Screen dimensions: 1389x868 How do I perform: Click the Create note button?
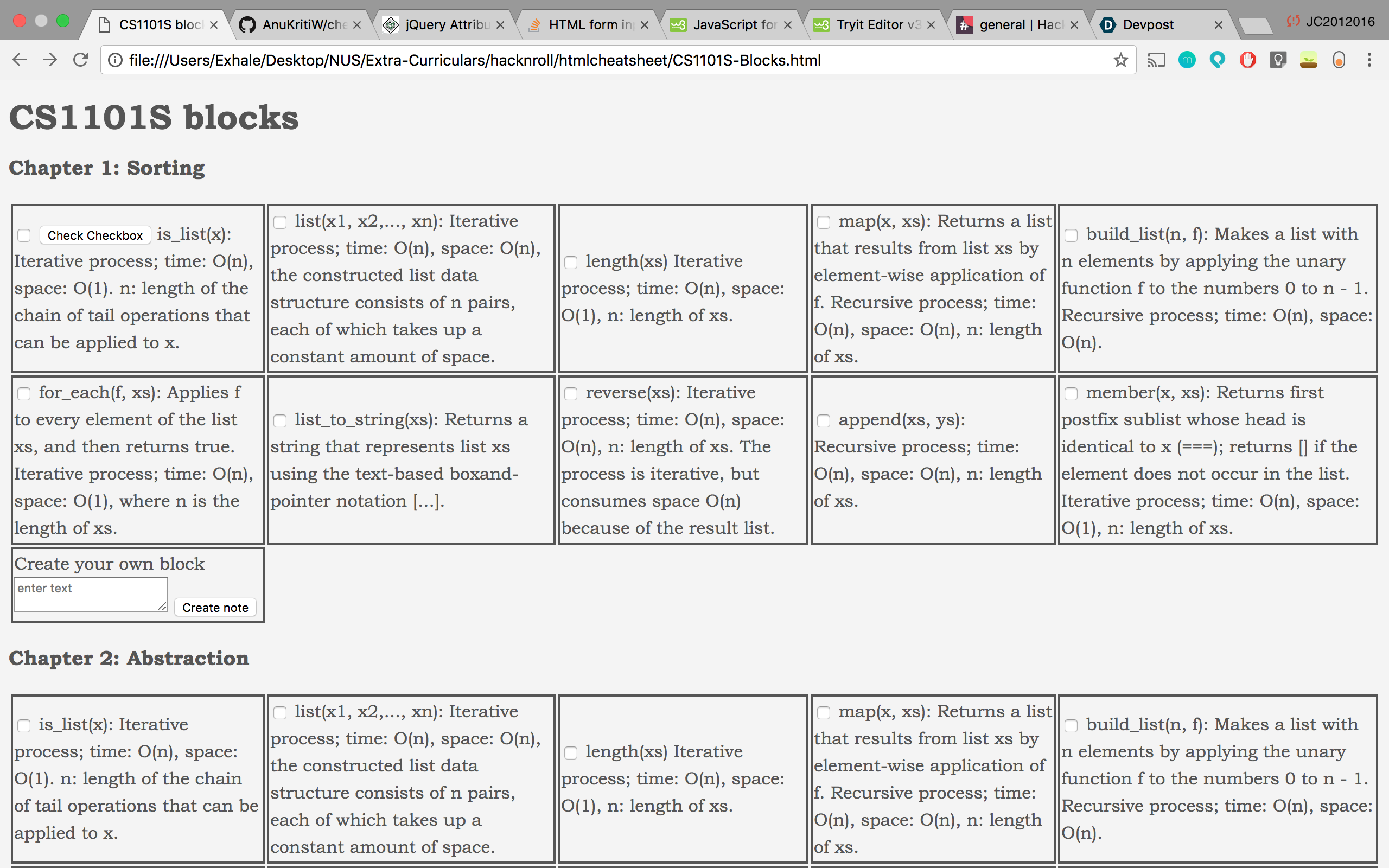[x=215, y=608]
